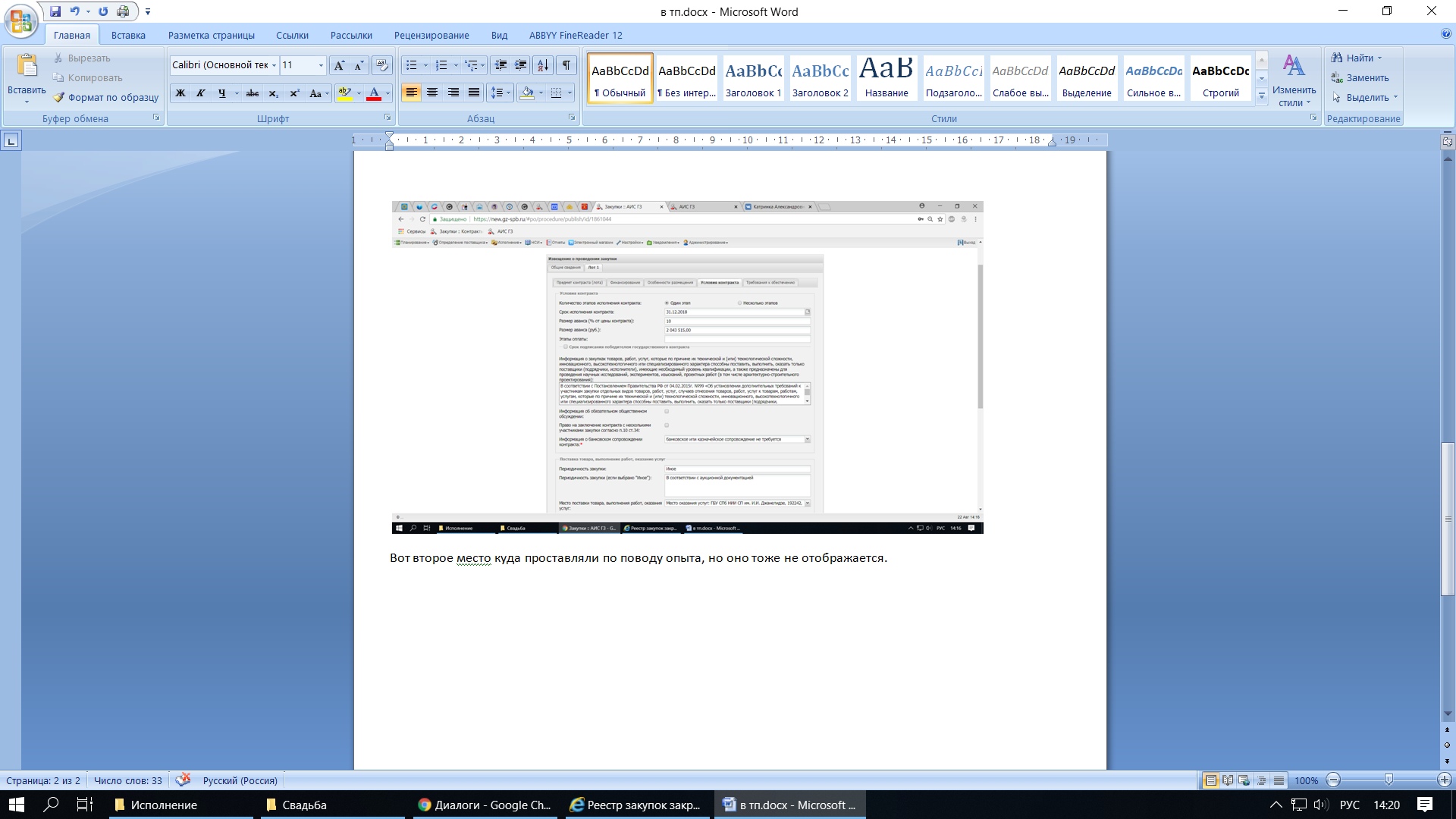Image resolution: width=1456 pixels, height=819 pixels.
Task: Undo last action in Quick Access toolbar
Action: [x=75, y=11]
